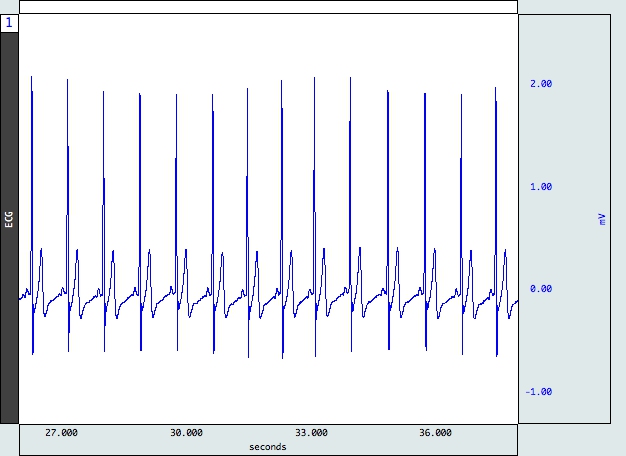The height and width of the screenshot is (456, 626).
Task: Click the 0.00 mV scale value
Action: click(x=541, y=289)
